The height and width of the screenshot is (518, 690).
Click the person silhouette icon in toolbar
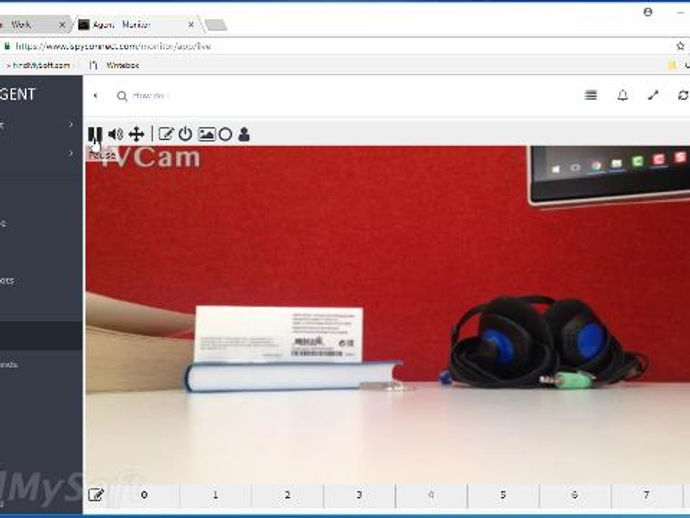[244, 134]
